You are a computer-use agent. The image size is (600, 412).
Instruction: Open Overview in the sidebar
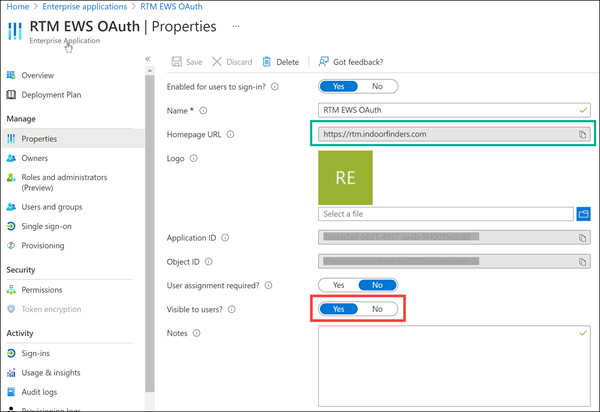pos(38,75)
